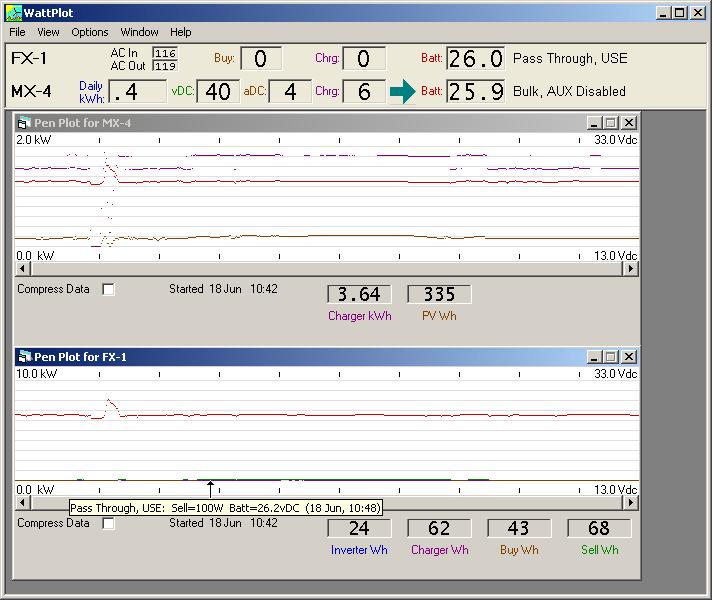The image size is (712, 600).
Task: Click the AC Out value 119
Action: [x=165, y=66]
